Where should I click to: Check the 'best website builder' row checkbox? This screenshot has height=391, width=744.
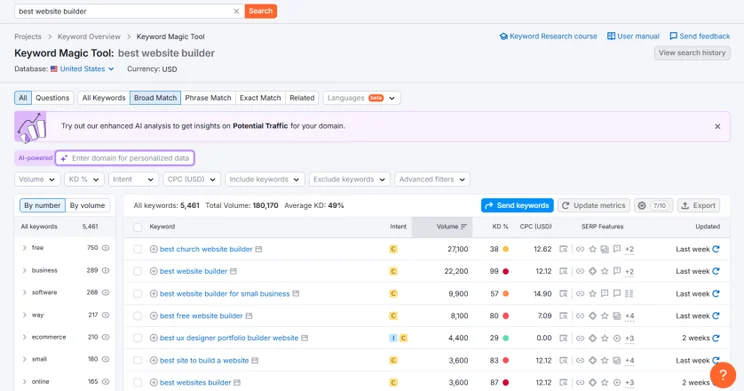click(x=138, y=271)
